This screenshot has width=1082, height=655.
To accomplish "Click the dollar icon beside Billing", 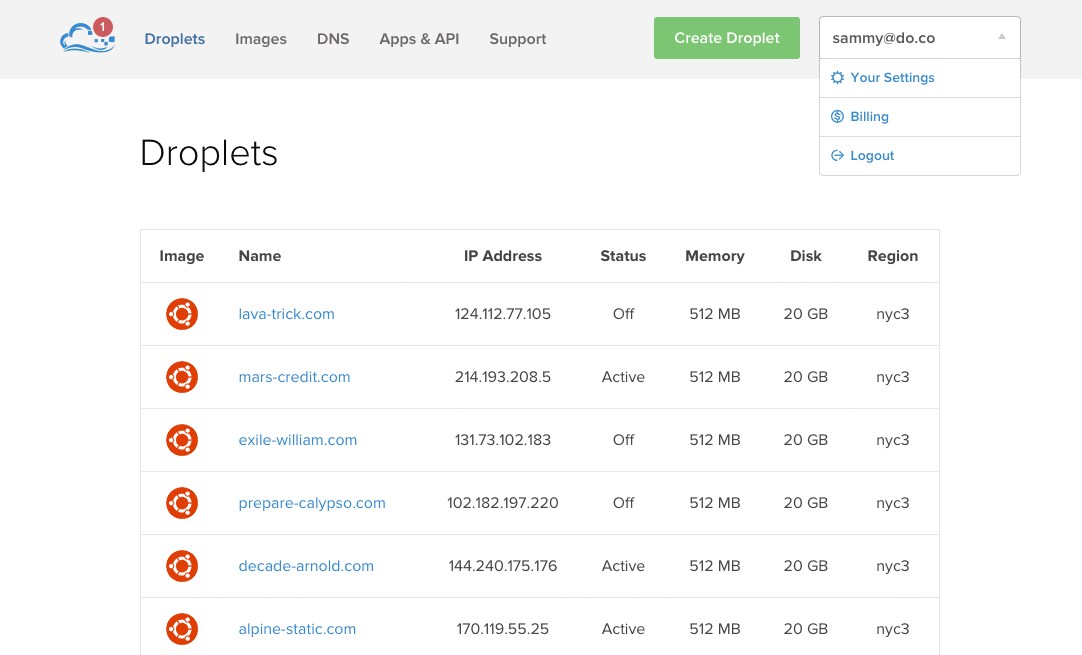I will point(837,116).
